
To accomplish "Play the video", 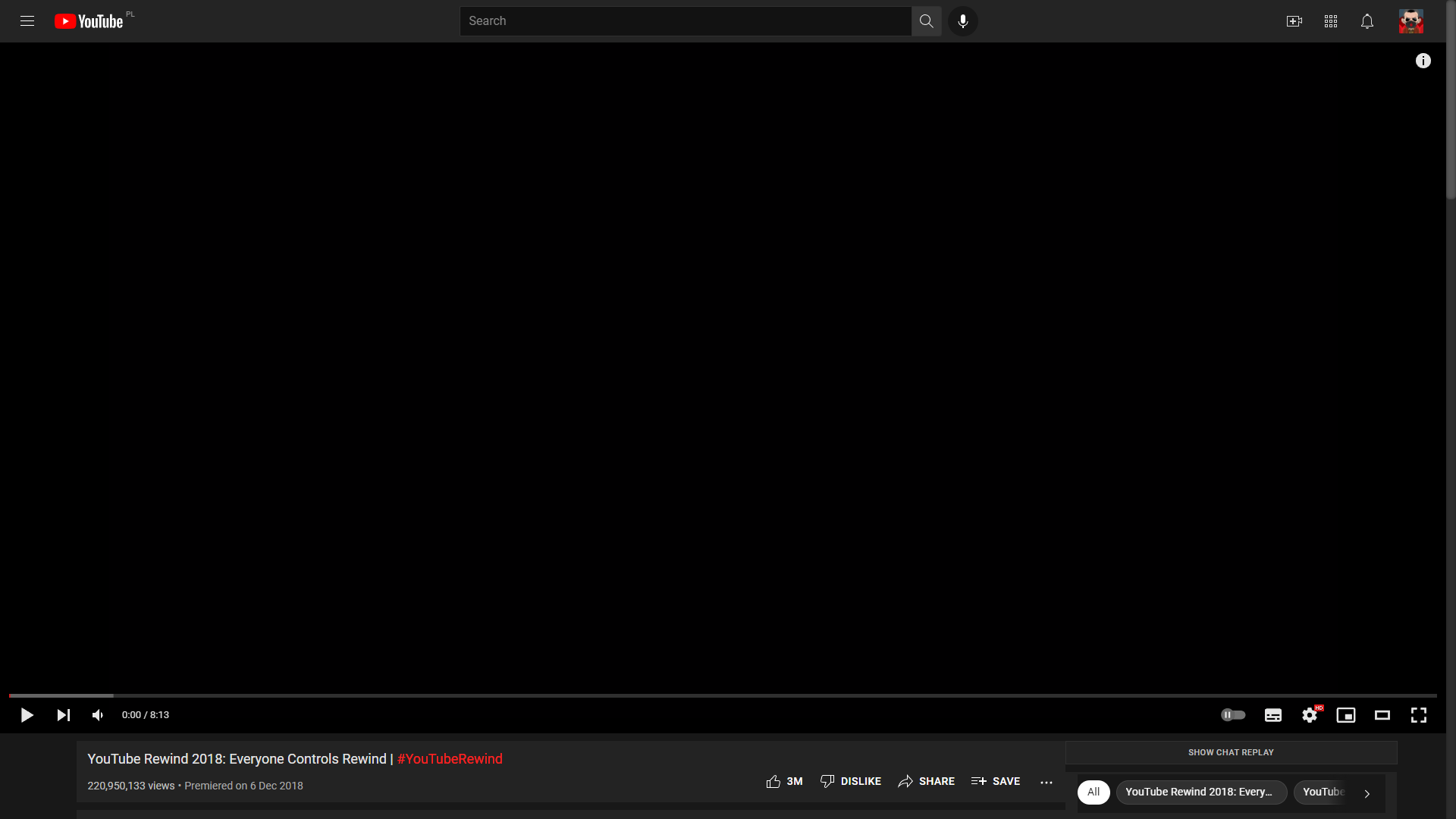I will 27,715.
